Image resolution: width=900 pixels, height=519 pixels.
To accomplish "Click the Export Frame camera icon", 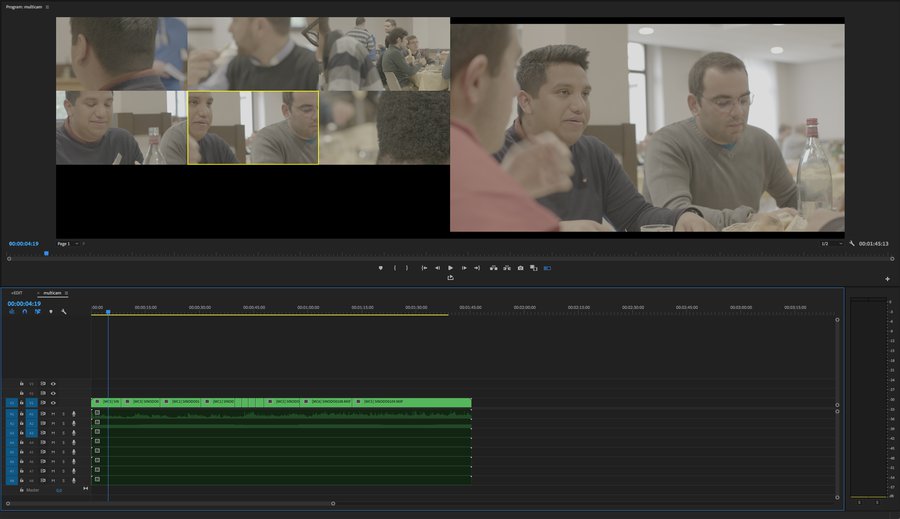I will pyautogui.click(x=520, y=268).
